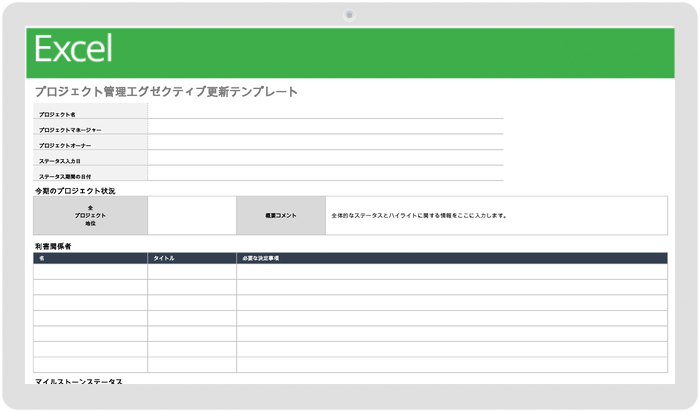Click the 'タイトル' column header
Image resolution: width=700 pixels, height=412 pixels.
click(x=192, y=258)
